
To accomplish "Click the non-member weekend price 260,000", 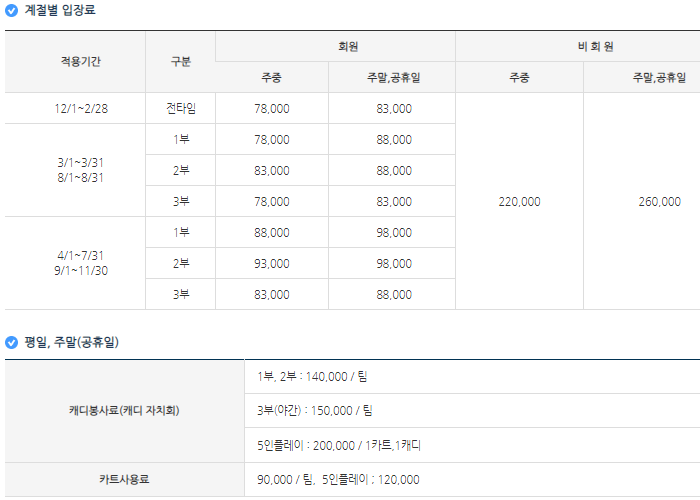I will (659, 201).
